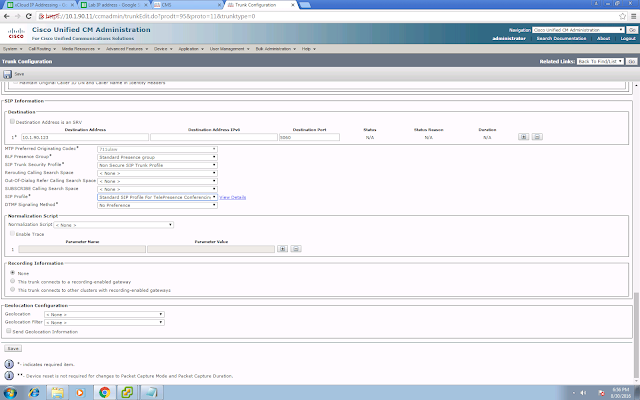Open the Geolocation Filter dropdown

tap(104, 322)
